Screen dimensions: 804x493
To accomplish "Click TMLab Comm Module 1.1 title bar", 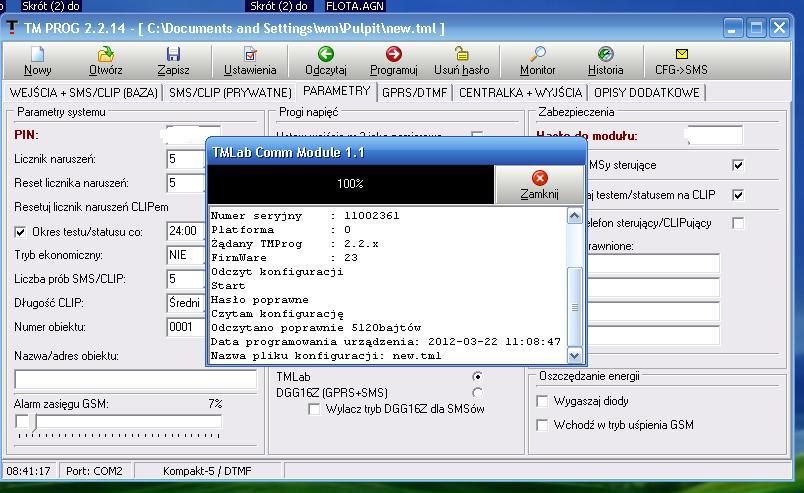I will (396, 152).
